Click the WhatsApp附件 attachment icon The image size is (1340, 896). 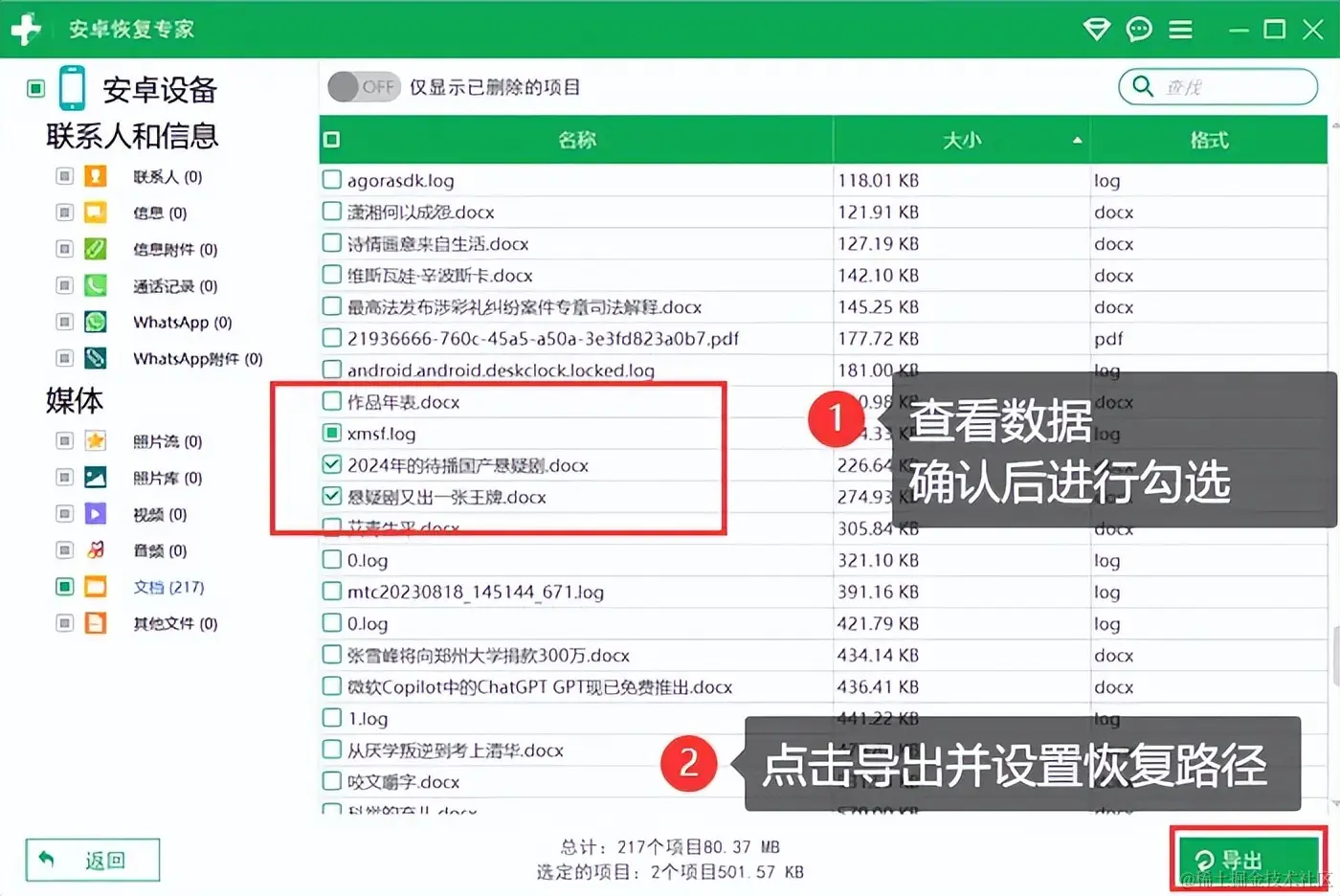(x=96, y=358)
